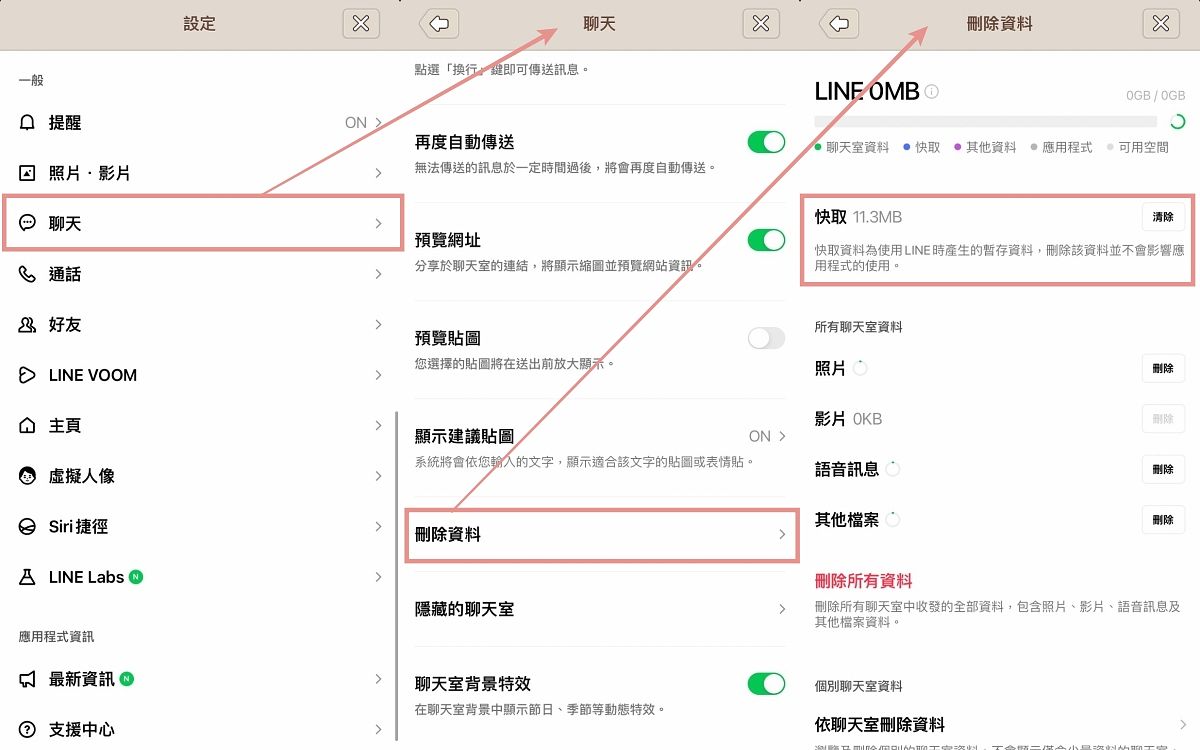
Task: Click the bell icon next to 提醒
Action: [28, 123]
